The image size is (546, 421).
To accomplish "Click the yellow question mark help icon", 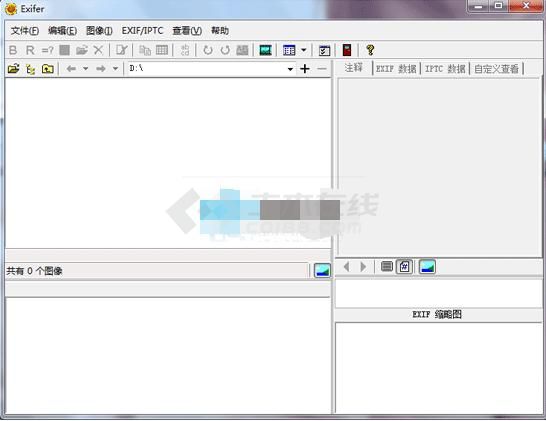I will 370,50.
